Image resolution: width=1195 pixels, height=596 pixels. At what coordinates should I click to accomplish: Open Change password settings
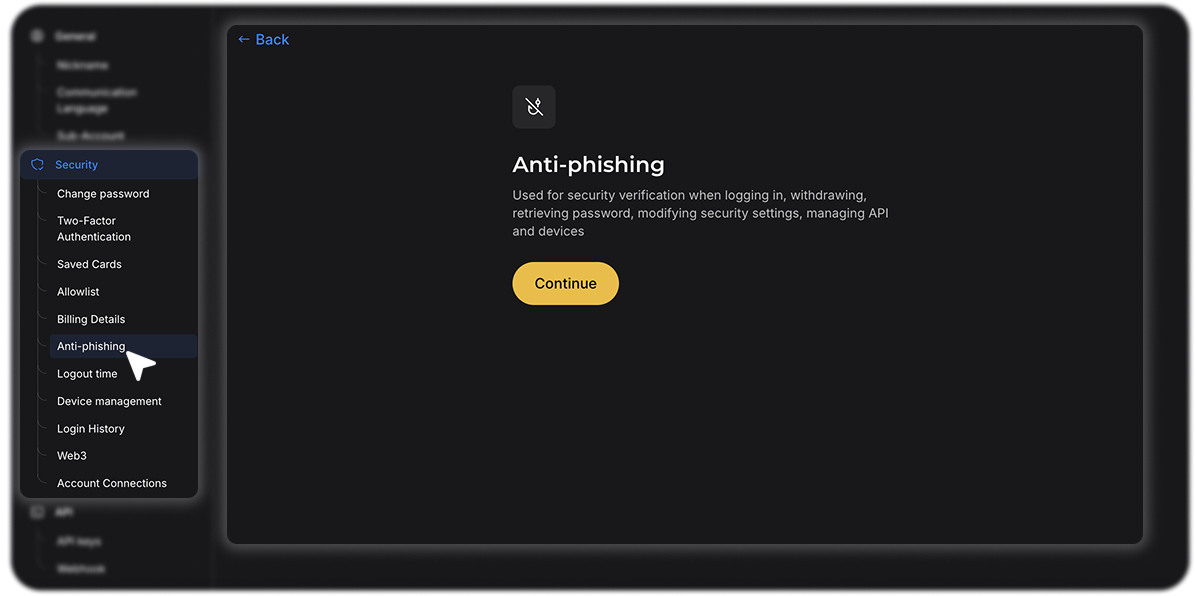tap(103, 194)
